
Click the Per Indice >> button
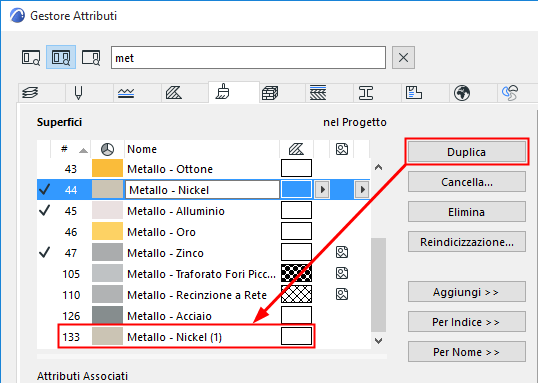tap(466, 322)
